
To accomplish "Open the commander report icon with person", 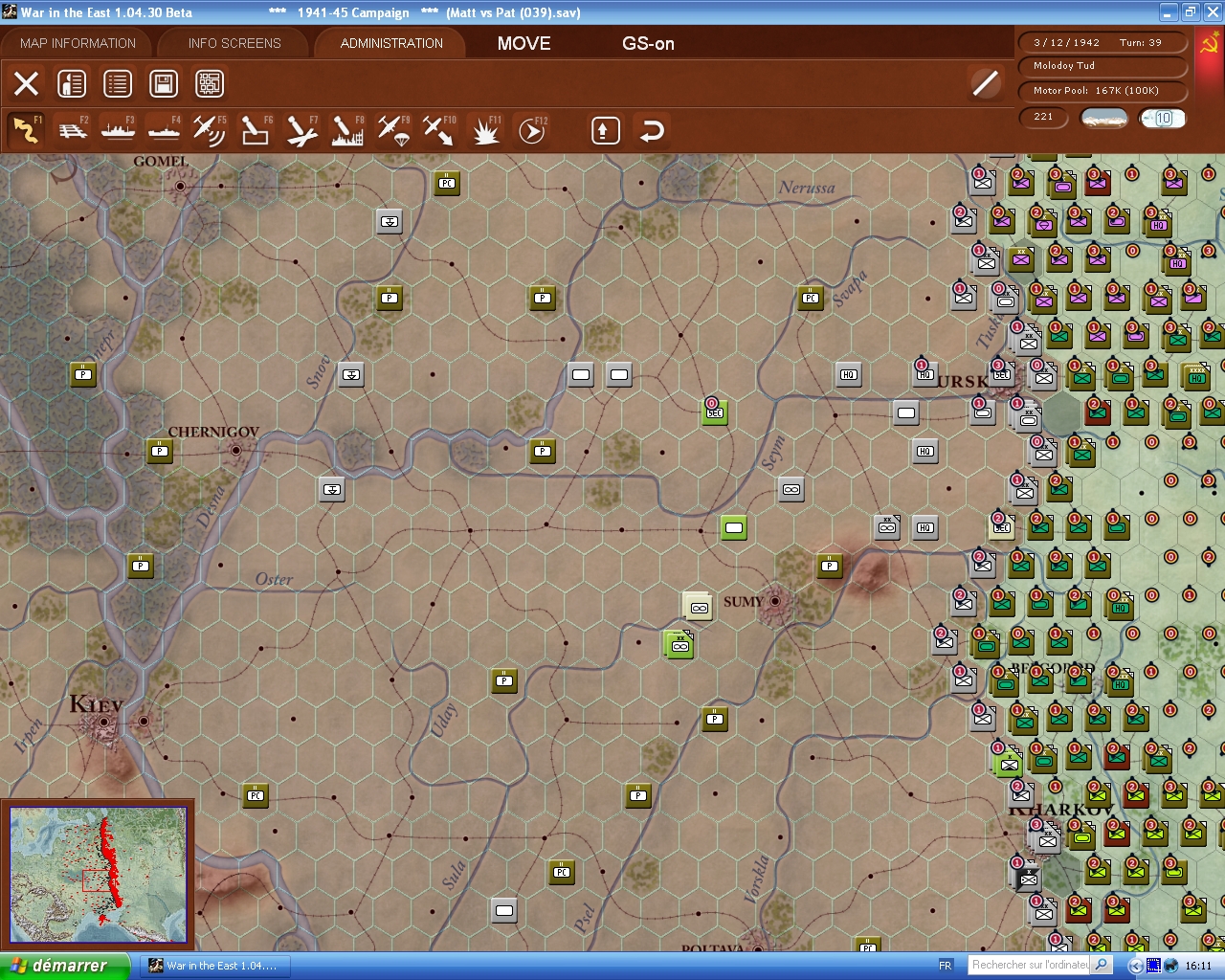I will pyautogui.click(x=72, y=83).
